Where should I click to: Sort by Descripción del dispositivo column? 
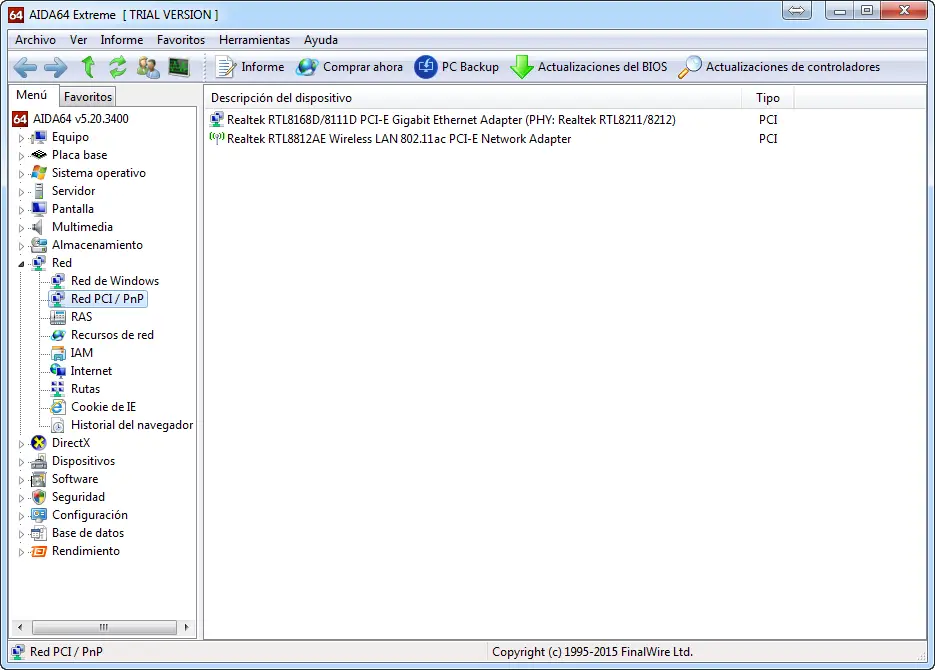[472, 98]
